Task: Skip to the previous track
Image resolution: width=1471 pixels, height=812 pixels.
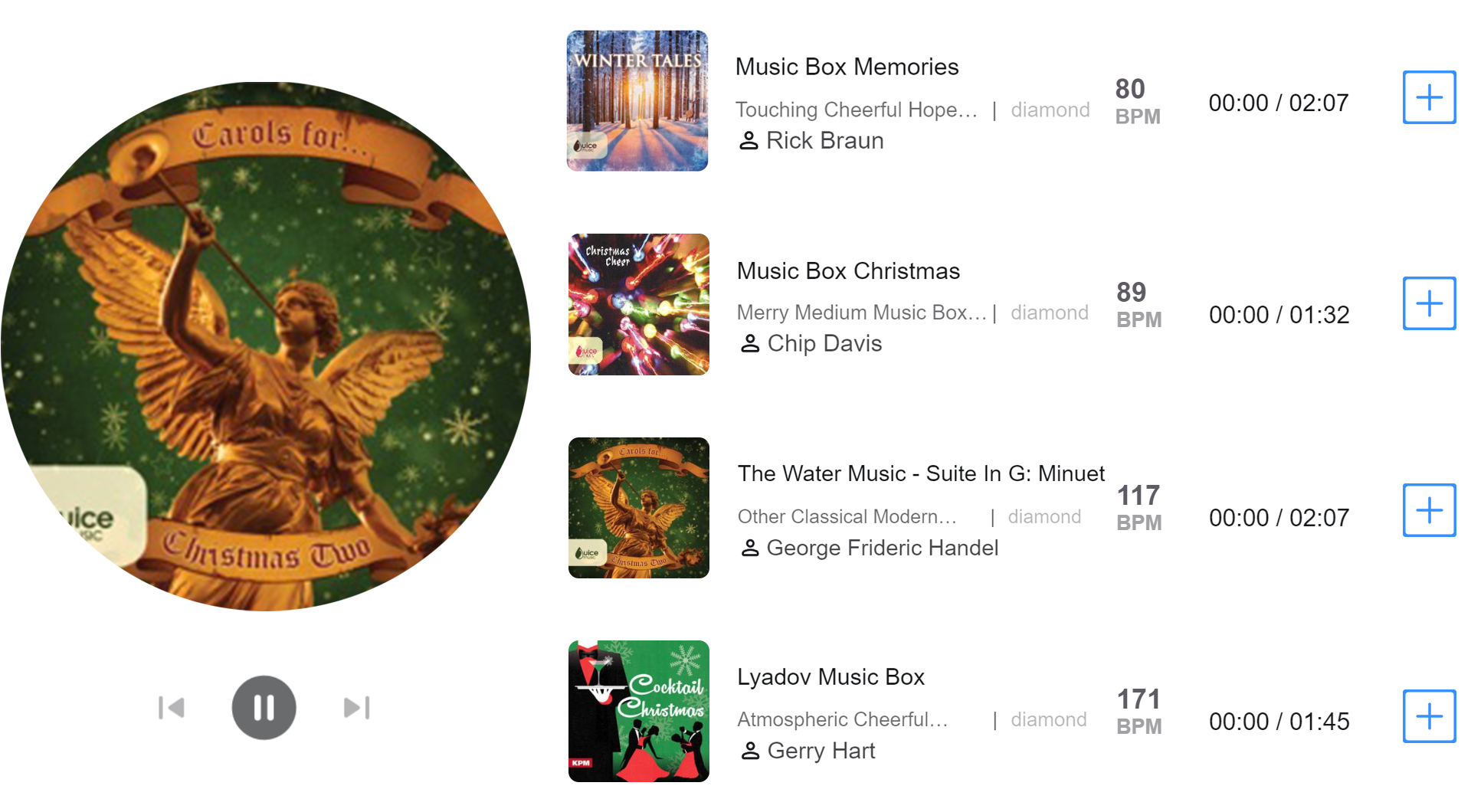Action: pyautogui.click(x=172, y=708)
